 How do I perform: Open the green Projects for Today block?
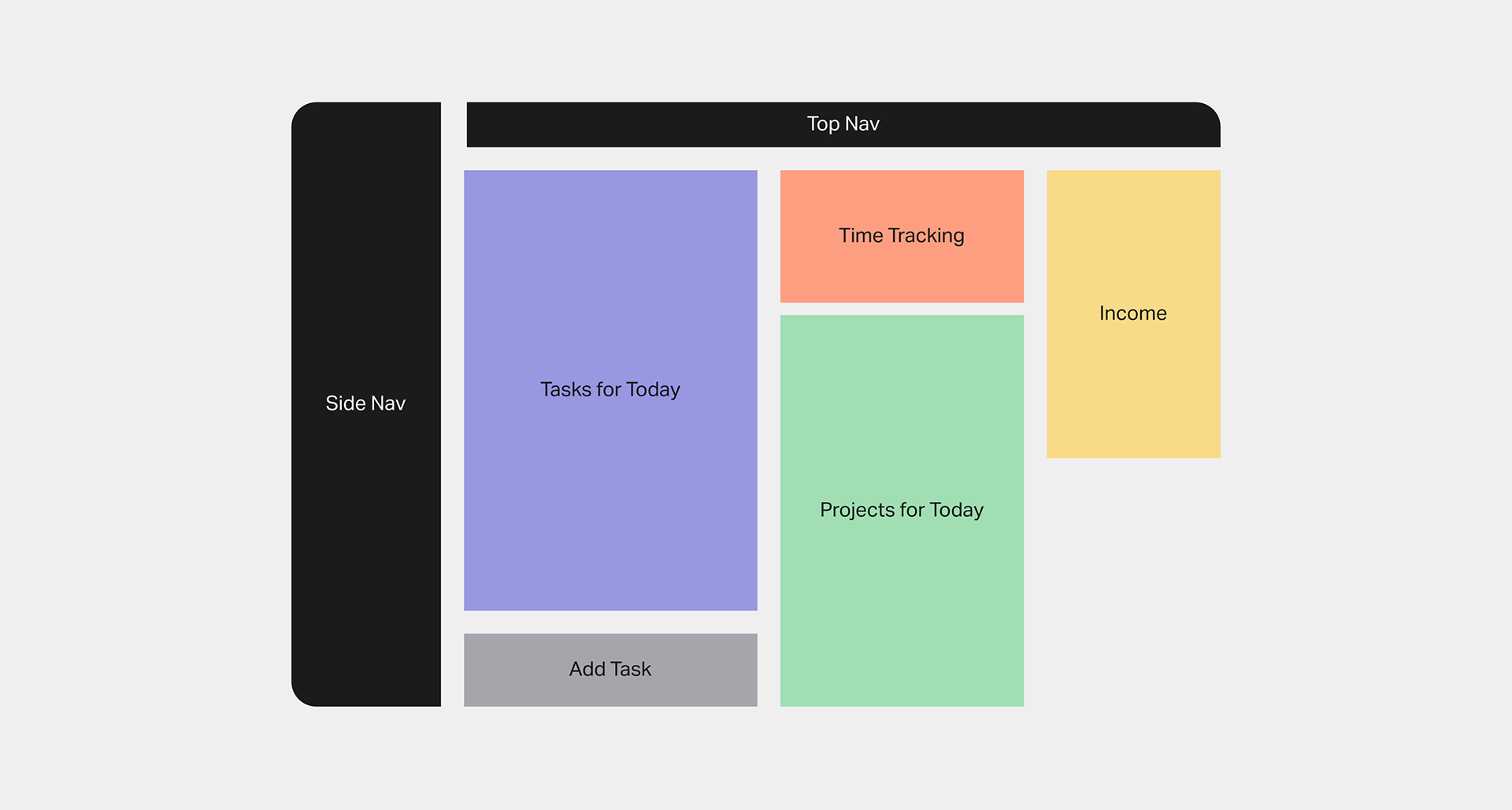coord(902,511)
